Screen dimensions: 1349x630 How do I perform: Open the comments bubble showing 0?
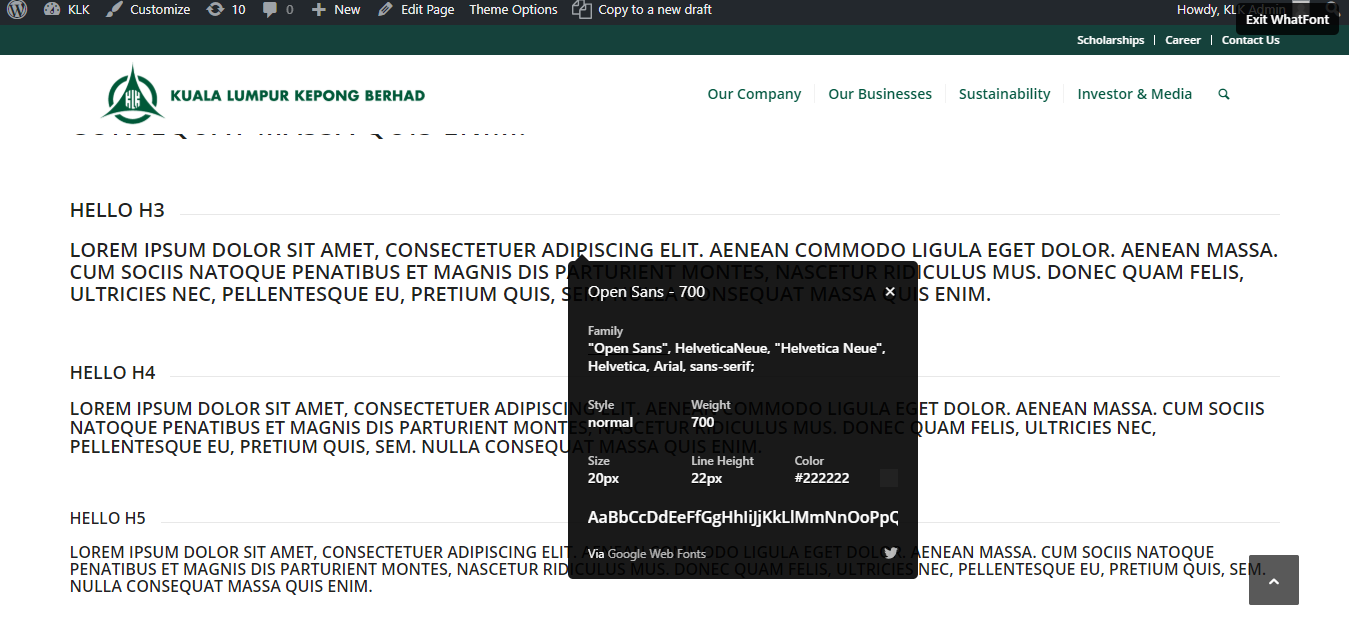tap(278, 10)
